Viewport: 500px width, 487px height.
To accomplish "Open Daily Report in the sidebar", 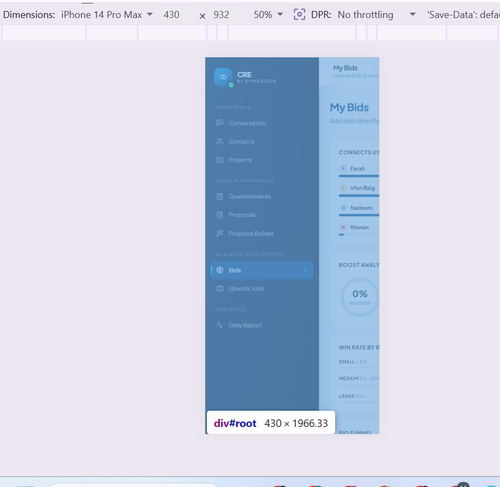I will coord(262,325).
